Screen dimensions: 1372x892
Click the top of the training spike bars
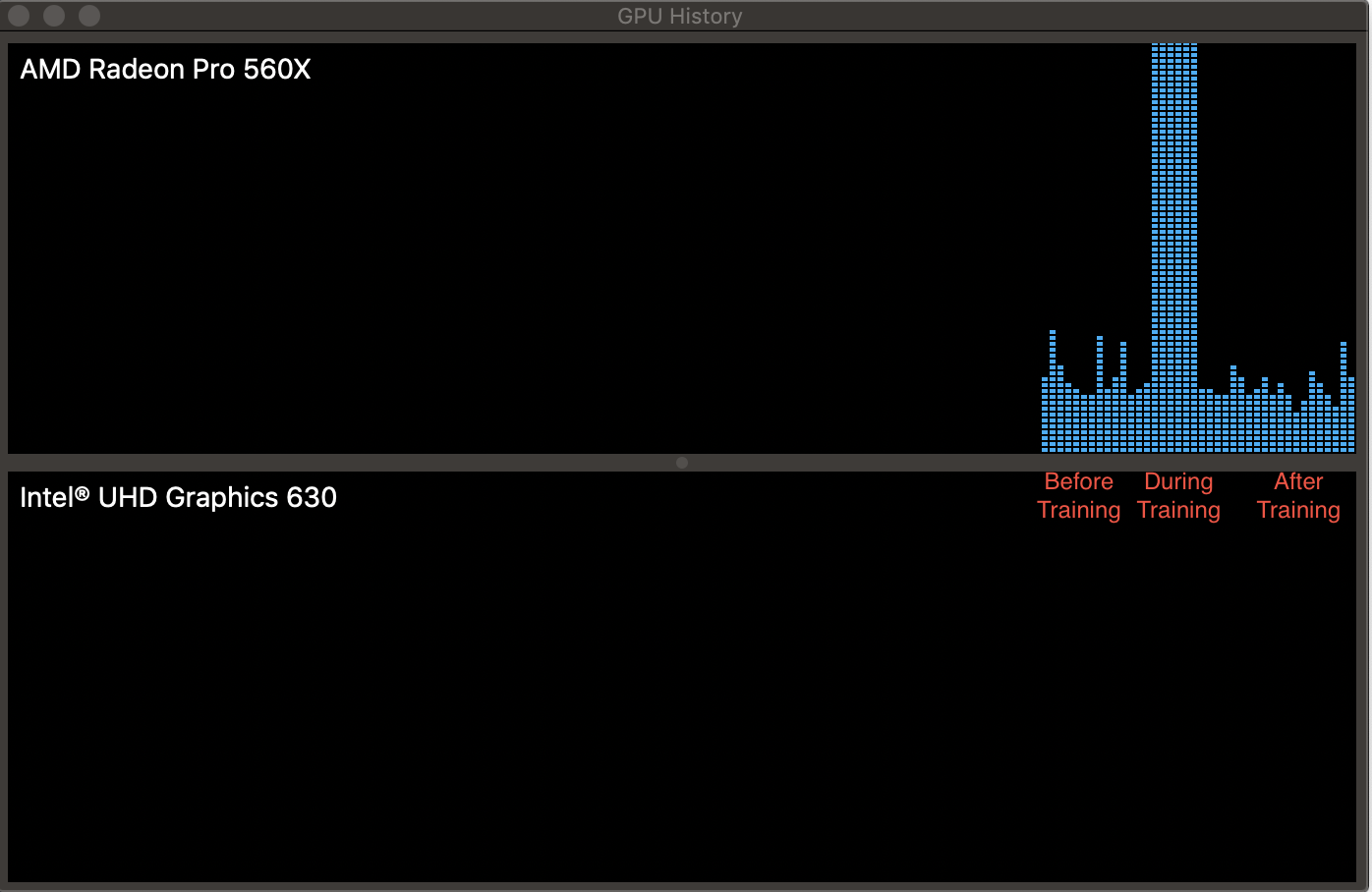(1174, 47)
